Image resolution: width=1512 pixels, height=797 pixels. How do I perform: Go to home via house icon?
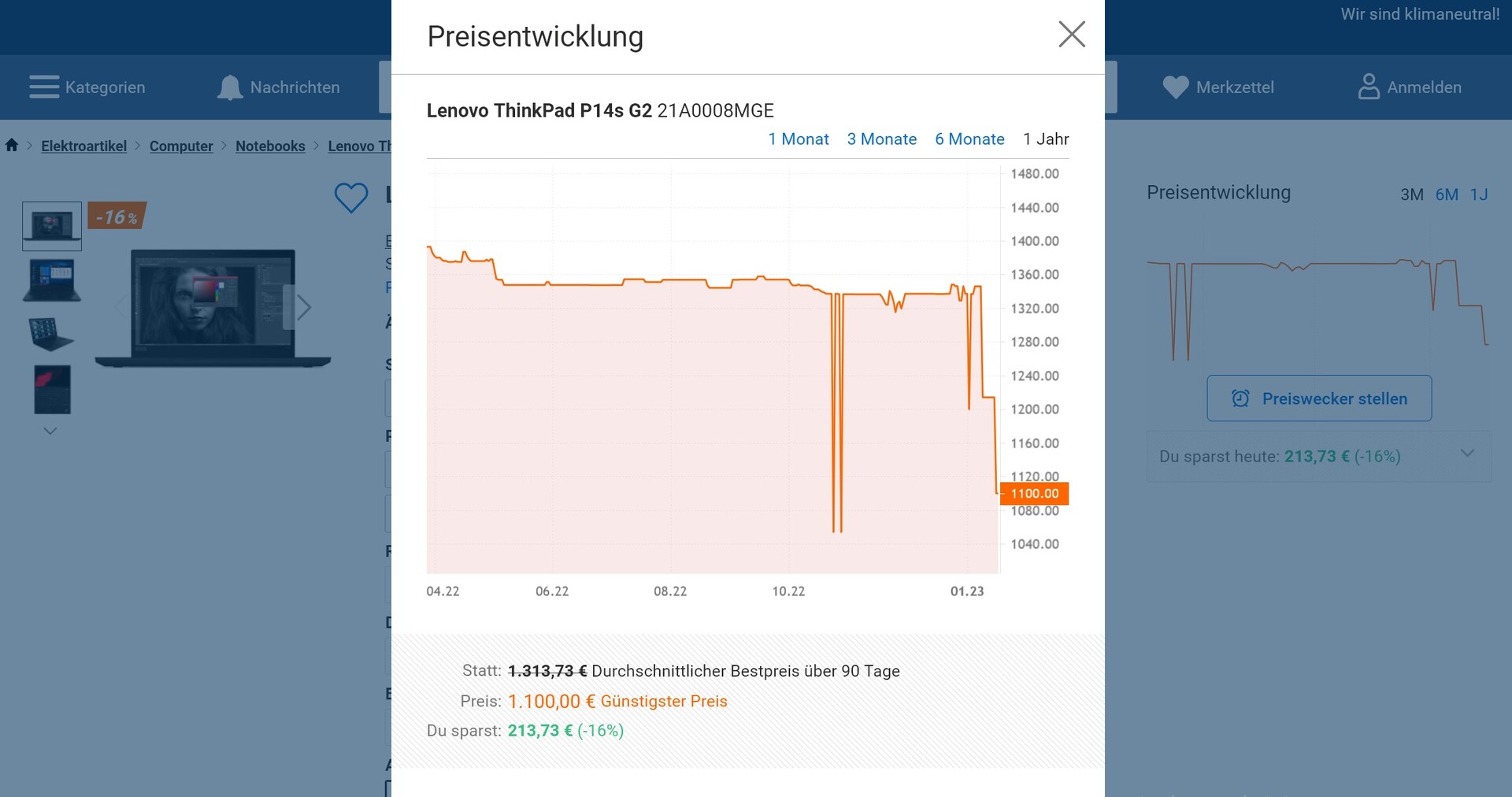[x=12, y=145]
